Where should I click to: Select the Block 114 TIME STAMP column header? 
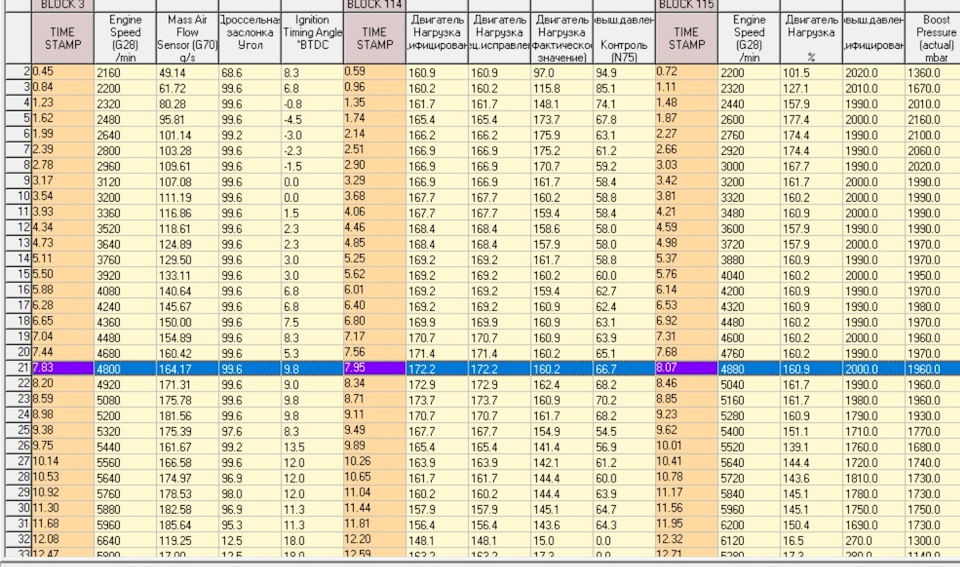374,38
